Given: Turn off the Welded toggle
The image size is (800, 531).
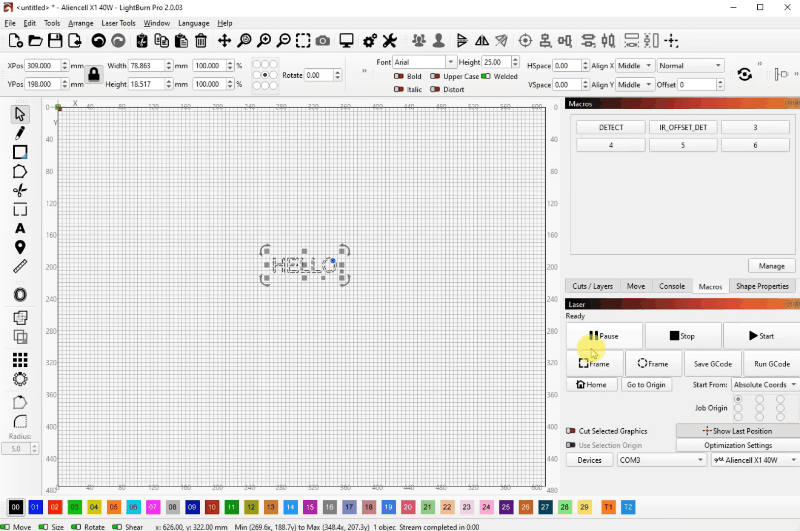Looking at the screenshot, I should tap(486, 76).
